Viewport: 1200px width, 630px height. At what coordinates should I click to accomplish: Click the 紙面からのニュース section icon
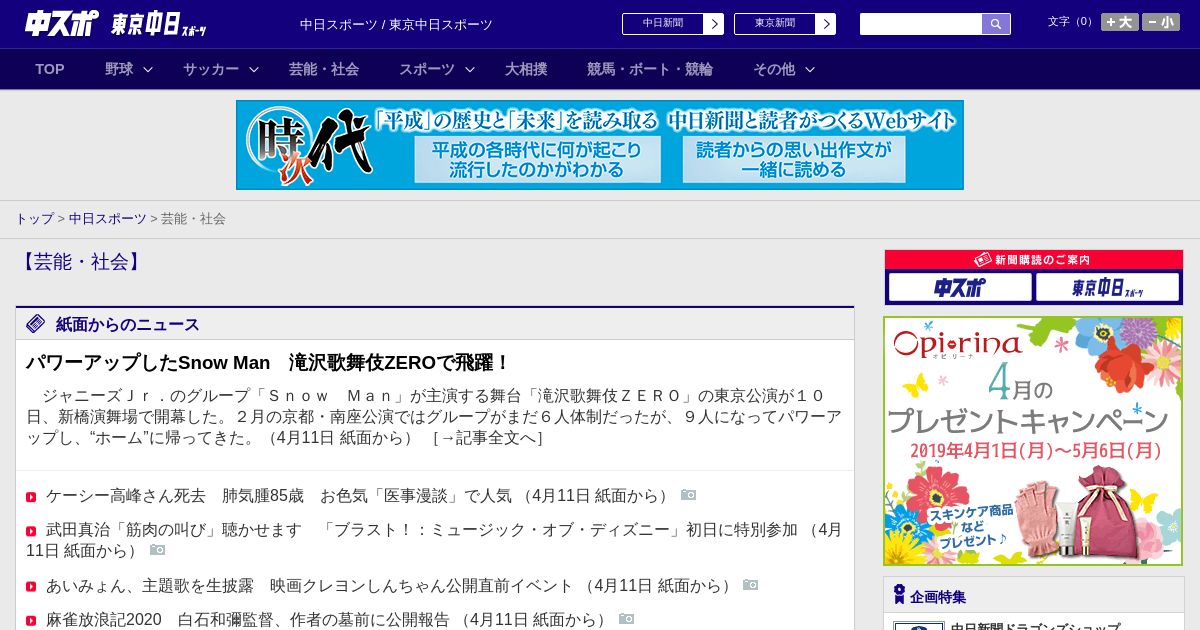[x=36, y=324]
